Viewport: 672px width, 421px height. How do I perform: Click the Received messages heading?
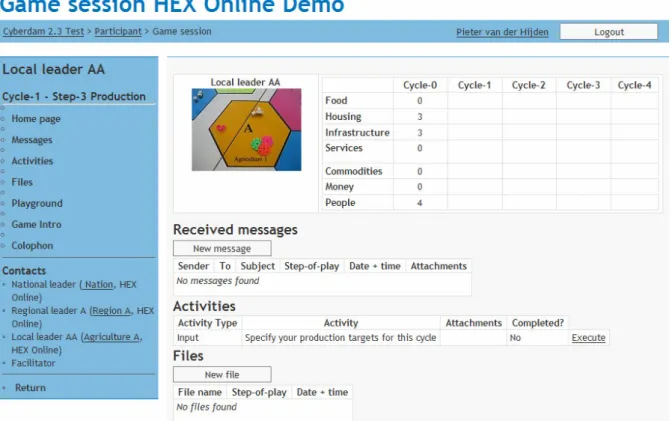[235, 230]
